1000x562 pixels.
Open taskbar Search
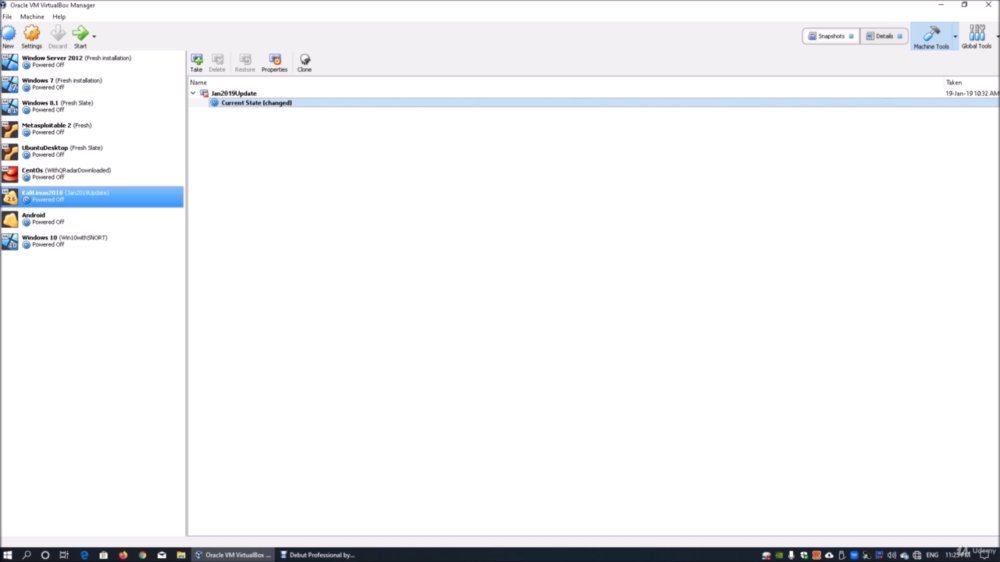point(27,555)
